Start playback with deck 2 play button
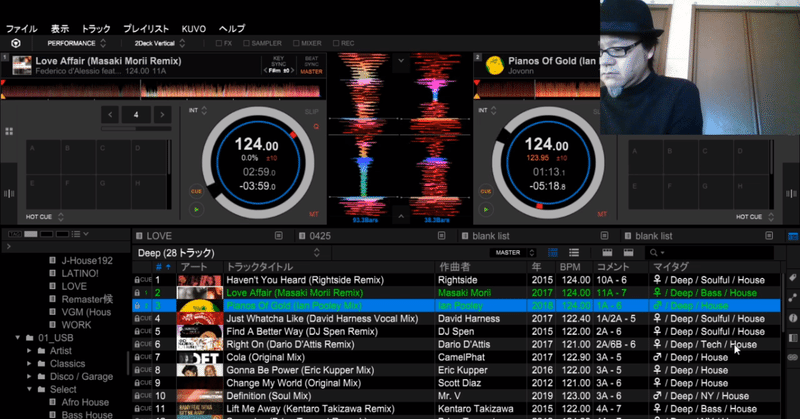This screenshot has height=419, width=800. pyautogui.click(x=486, y=209)
